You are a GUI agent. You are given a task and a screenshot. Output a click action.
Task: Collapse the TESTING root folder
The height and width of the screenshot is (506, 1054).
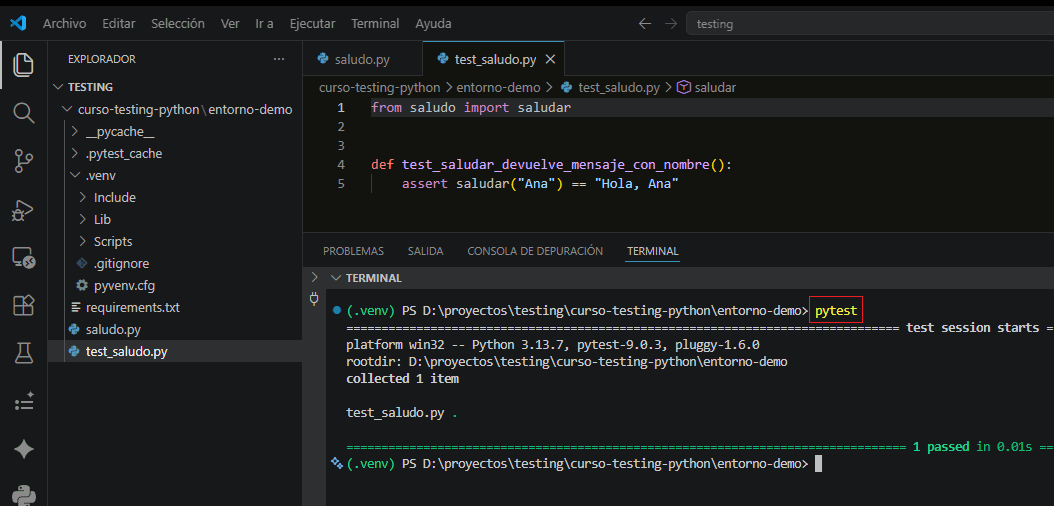59,87
